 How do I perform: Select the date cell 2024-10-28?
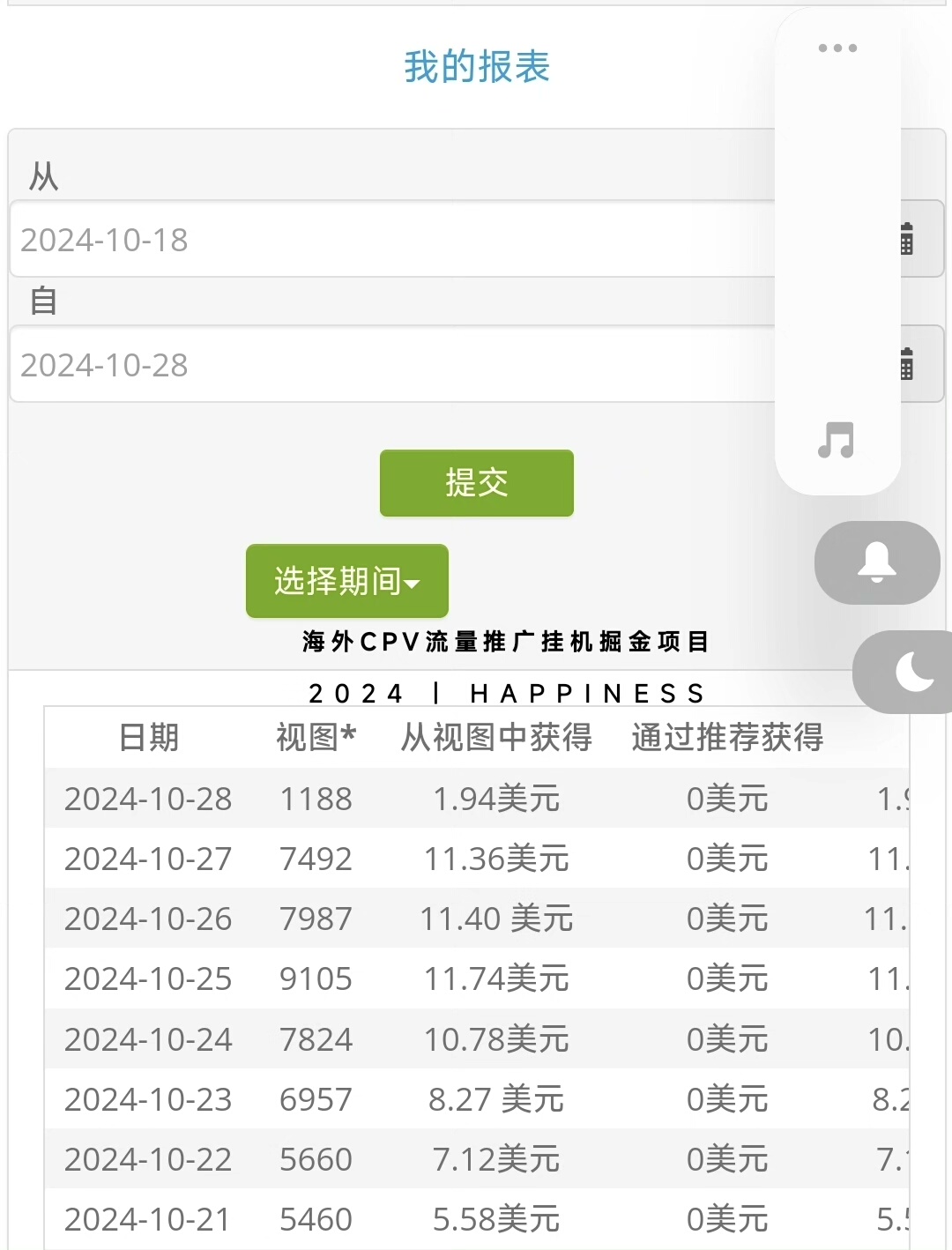148,799
